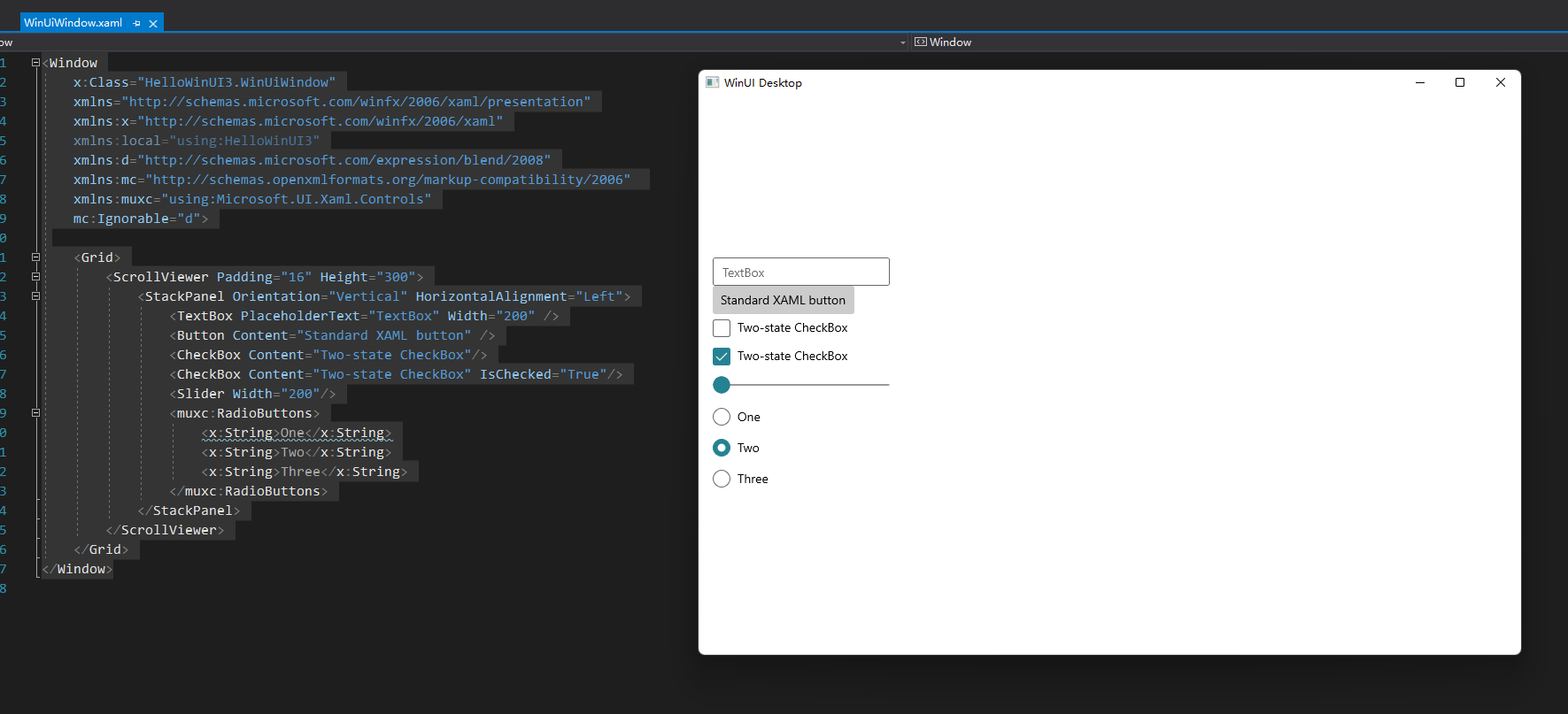
Task: Collapse the StackPanel element outline
Action: click(35, 296)
